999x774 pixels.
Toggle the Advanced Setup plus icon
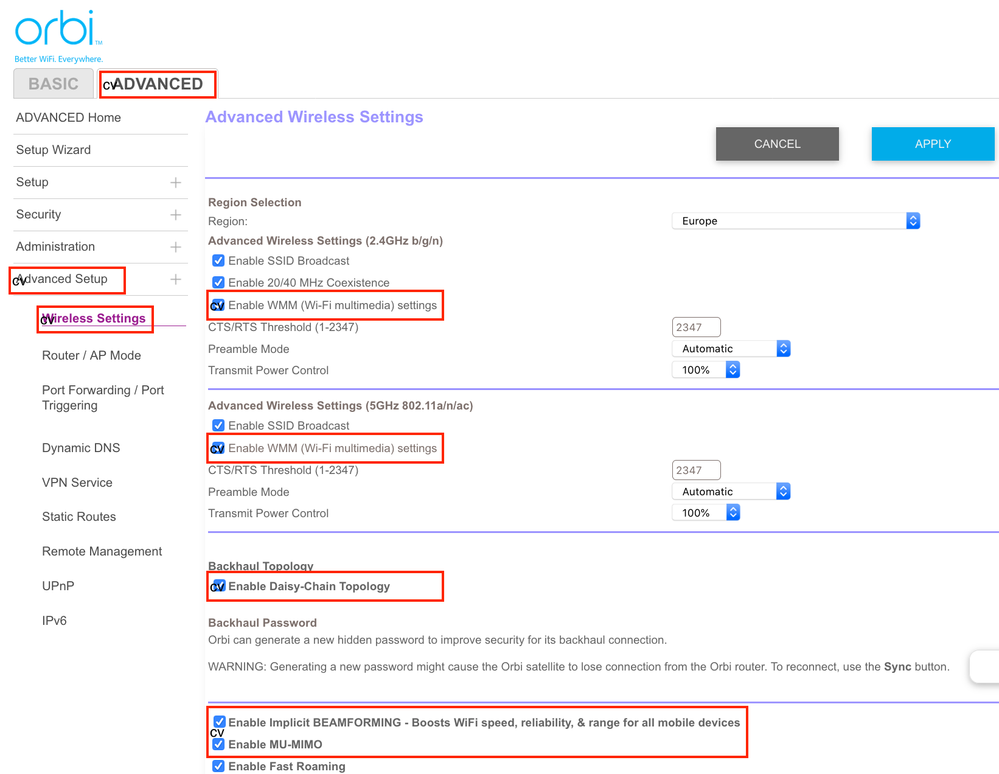click(176, 280)
